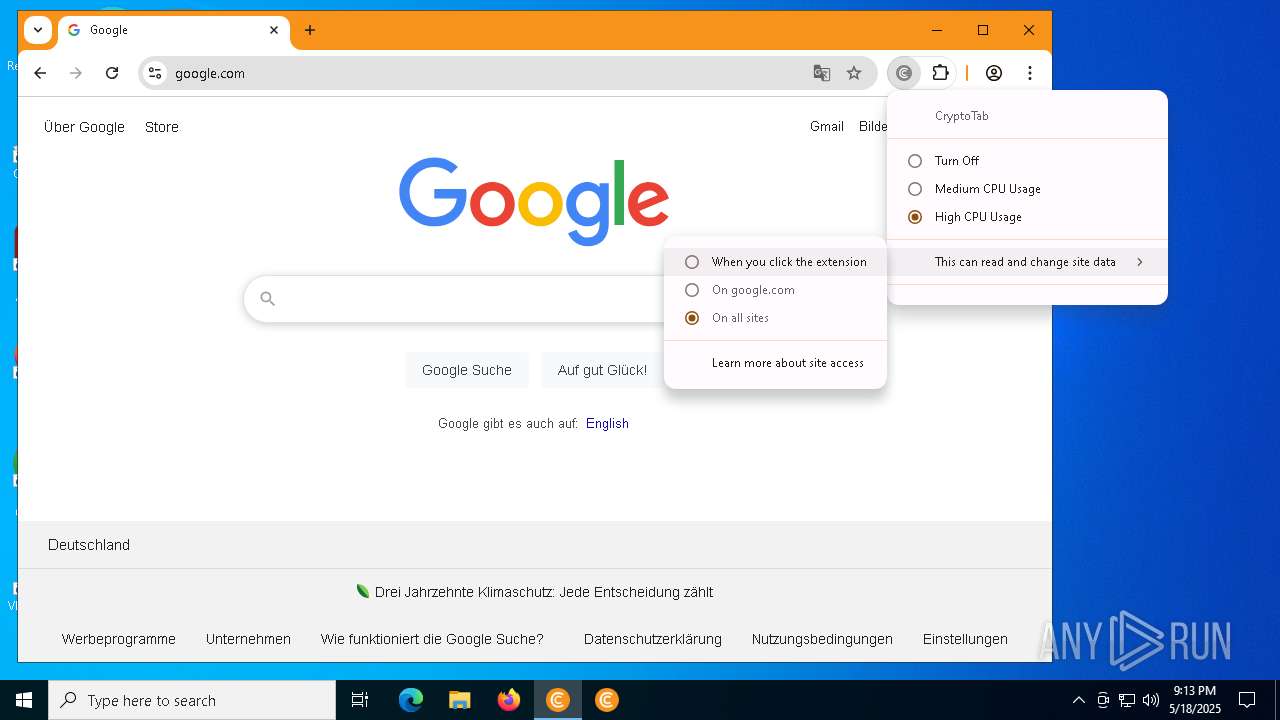
Task: Reload the page
Action: pyautogui.click(x=112, y=73)
